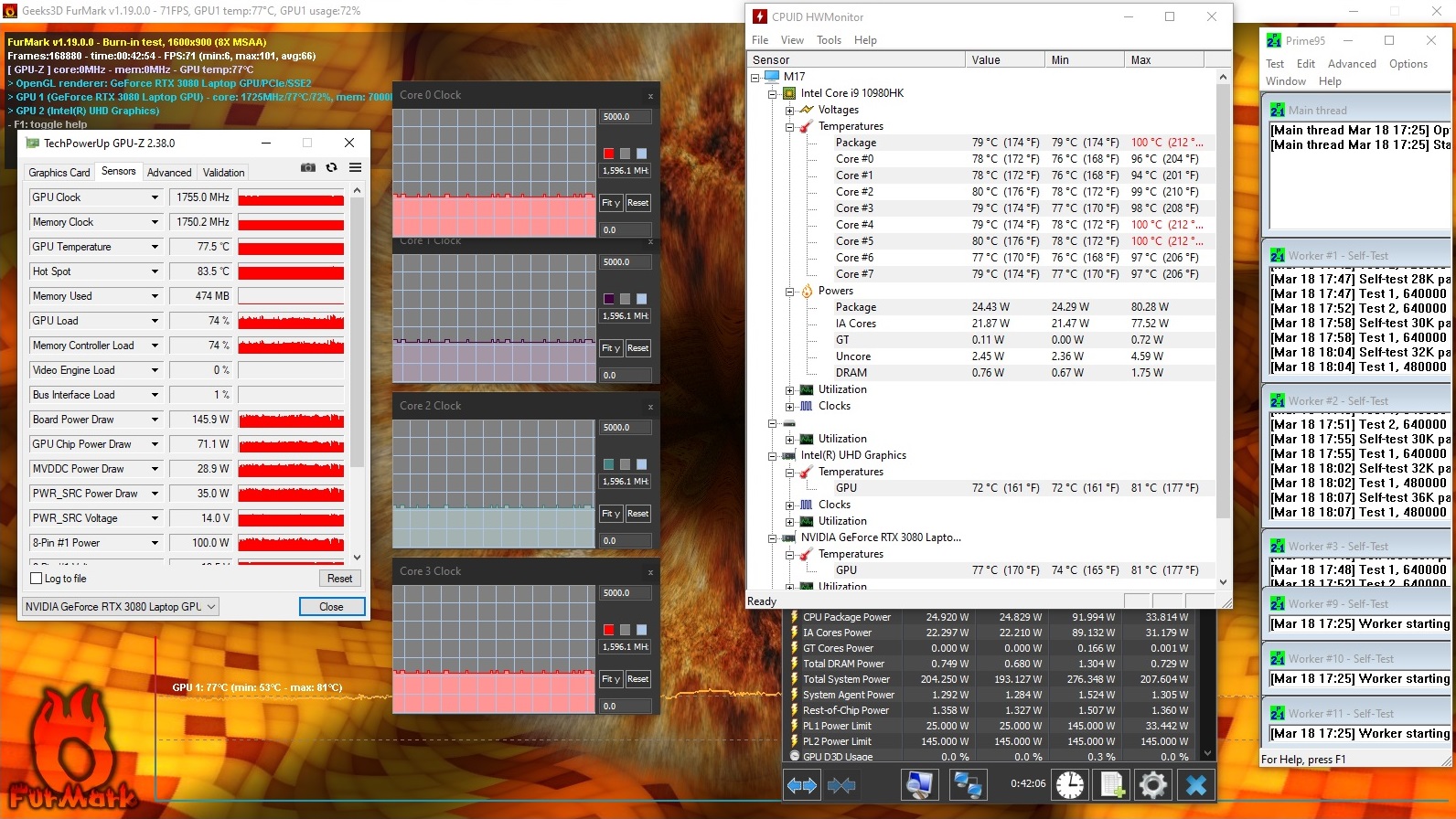Click the dark purple swatch on Core 1 Clock
Screen dimensions: 1456x819
pyautogui.click(x=609, y=299)
